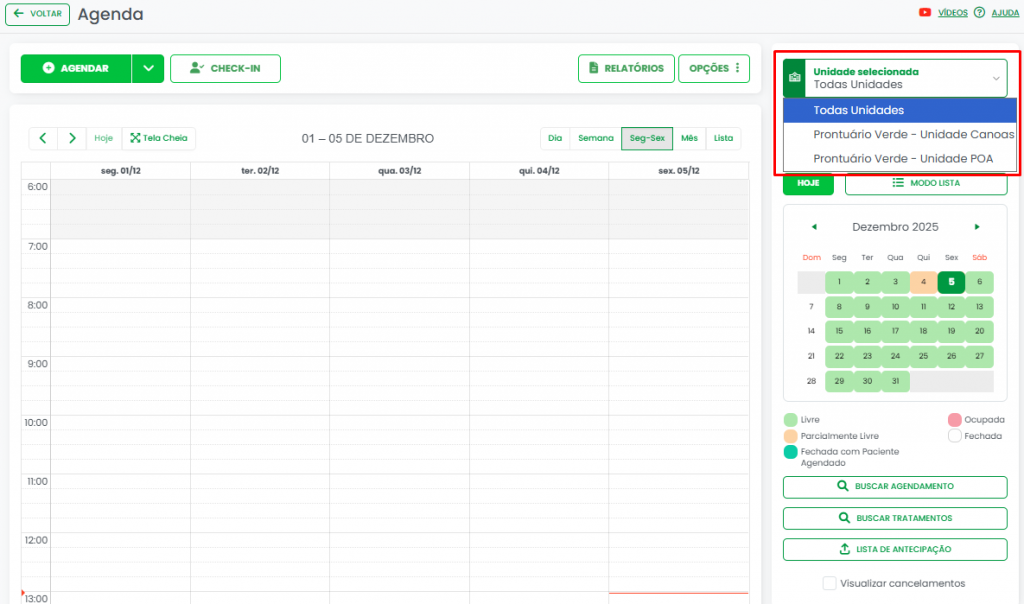Viewport: 1024px width, 604px height.
Task: Collapse the Unidade selecionada dropdown
Action: point(995,78)
